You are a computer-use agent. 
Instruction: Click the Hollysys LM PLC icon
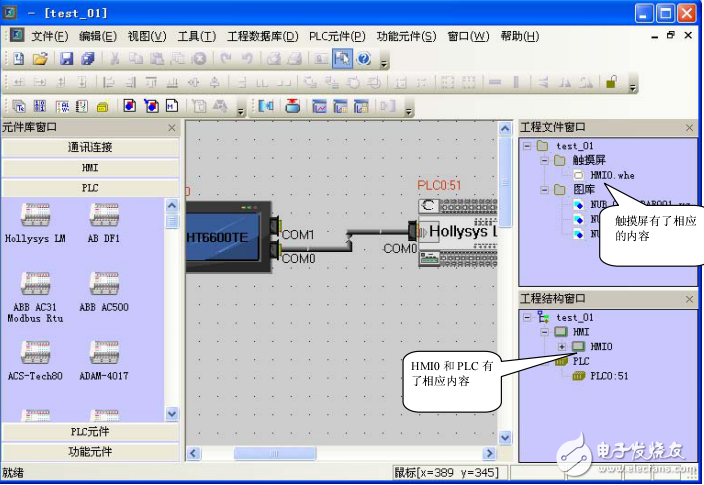coord(34,216)
